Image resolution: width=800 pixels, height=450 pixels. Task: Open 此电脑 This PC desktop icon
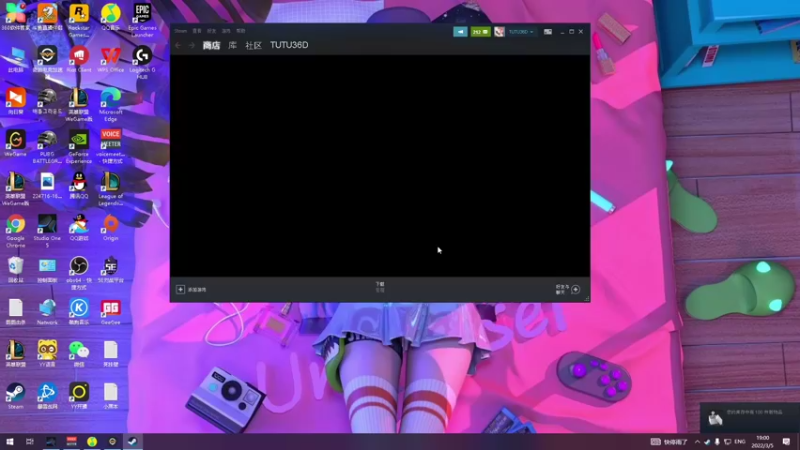[15, 59]
